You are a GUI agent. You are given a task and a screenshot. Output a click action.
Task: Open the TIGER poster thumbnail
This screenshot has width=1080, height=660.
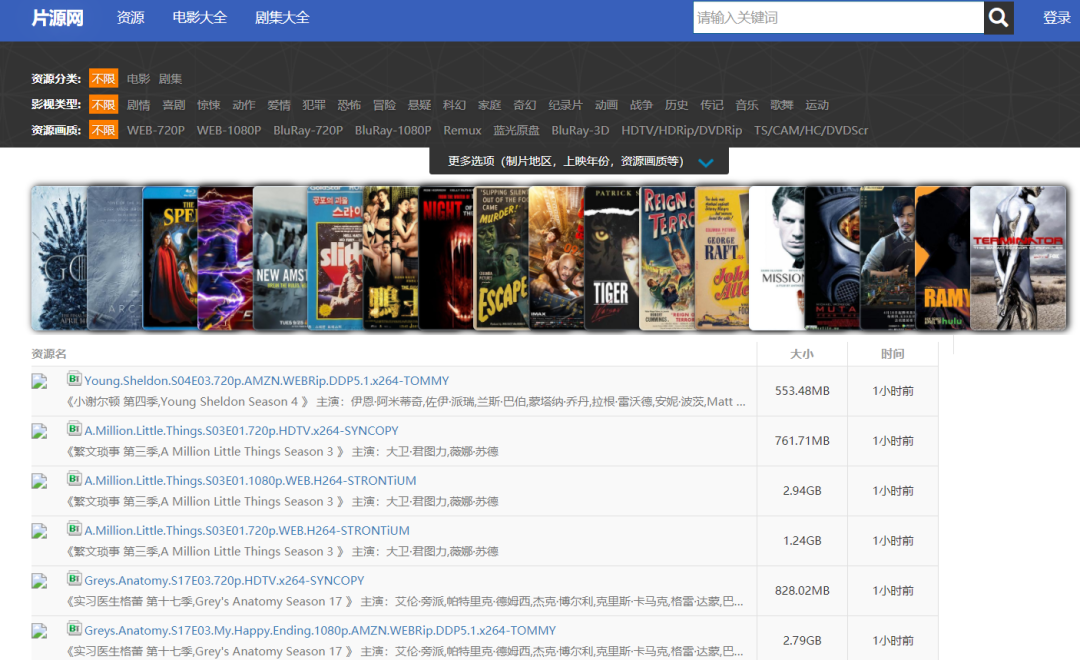tap(612, 258)
